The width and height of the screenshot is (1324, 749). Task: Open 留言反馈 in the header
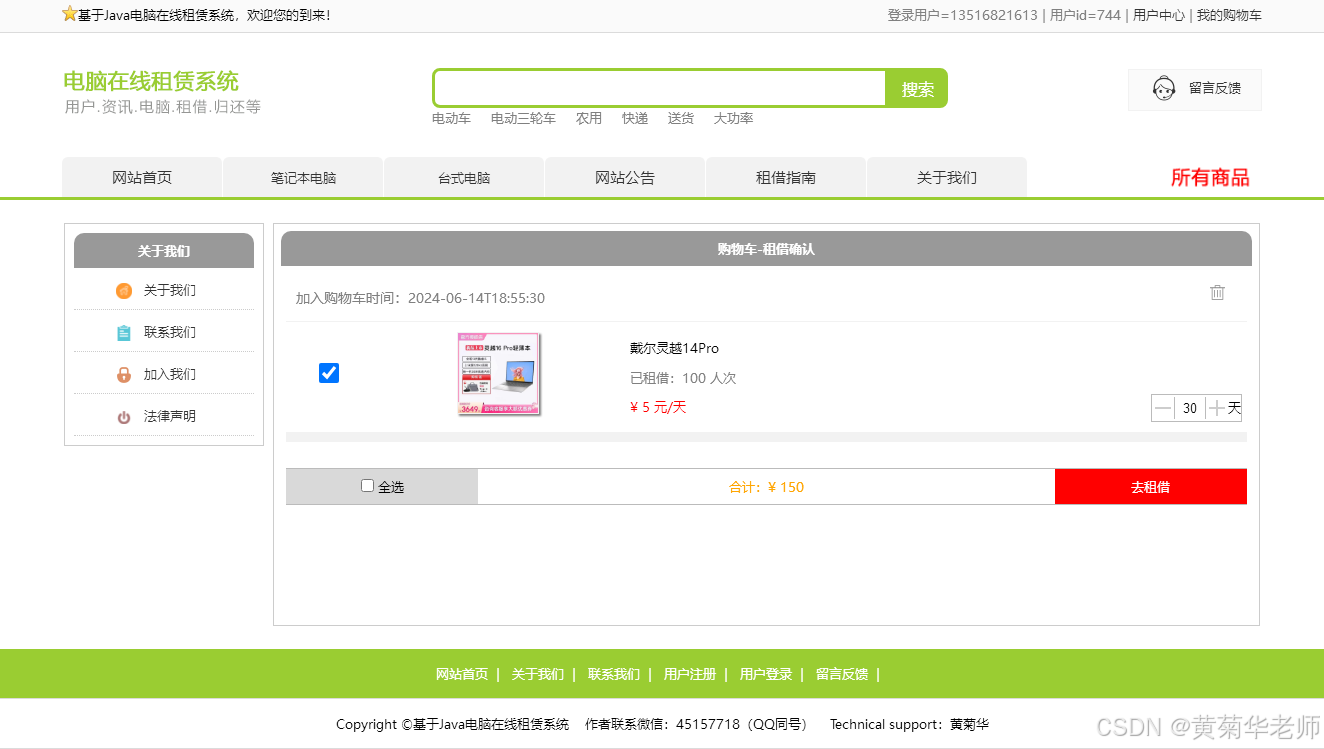pyautogui.click(x=1215, y=88)
